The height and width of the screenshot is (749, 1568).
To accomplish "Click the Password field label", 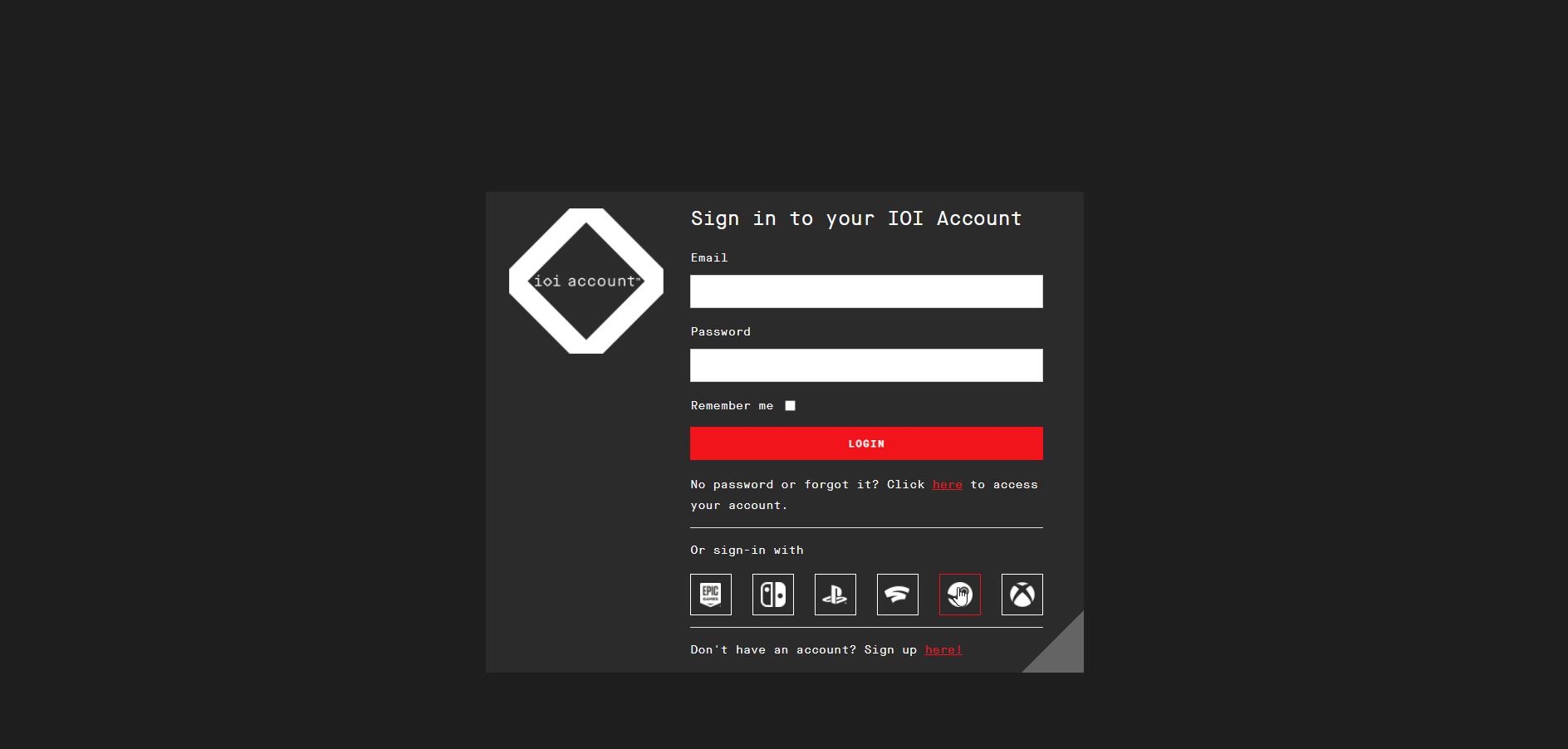I will click(x=721, y=331).
